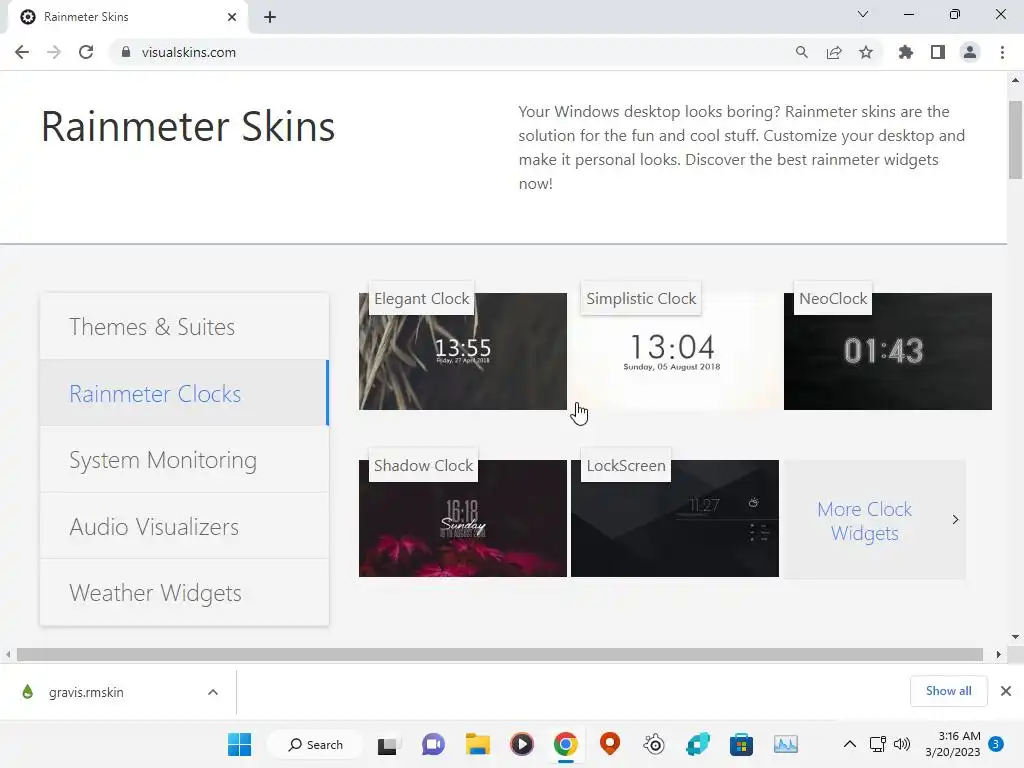Open the red map pin taskbar app
1024x768 pixels.
tap(610, 744)
